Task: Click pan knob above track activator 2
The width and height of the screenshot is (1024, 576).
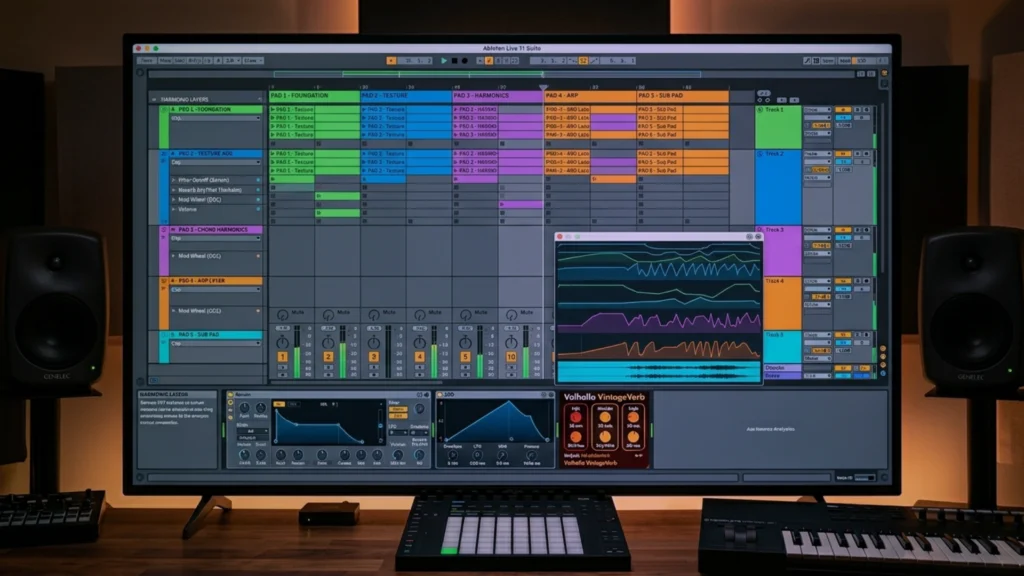Action: (328, 342)
